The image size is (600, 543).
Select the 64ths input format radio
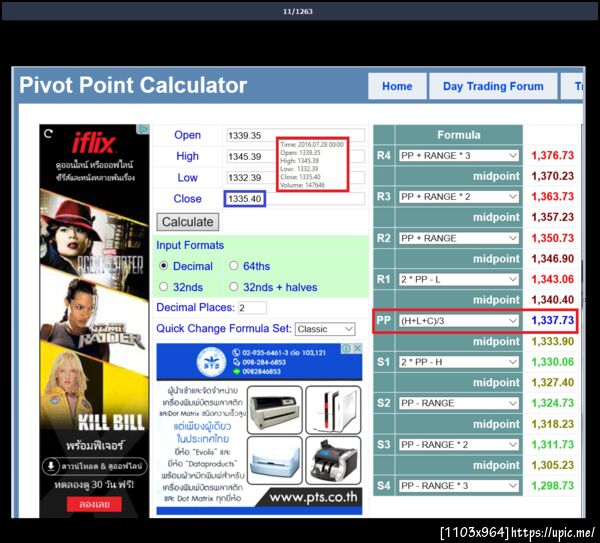pyautogui.click(x=233, y=266)
